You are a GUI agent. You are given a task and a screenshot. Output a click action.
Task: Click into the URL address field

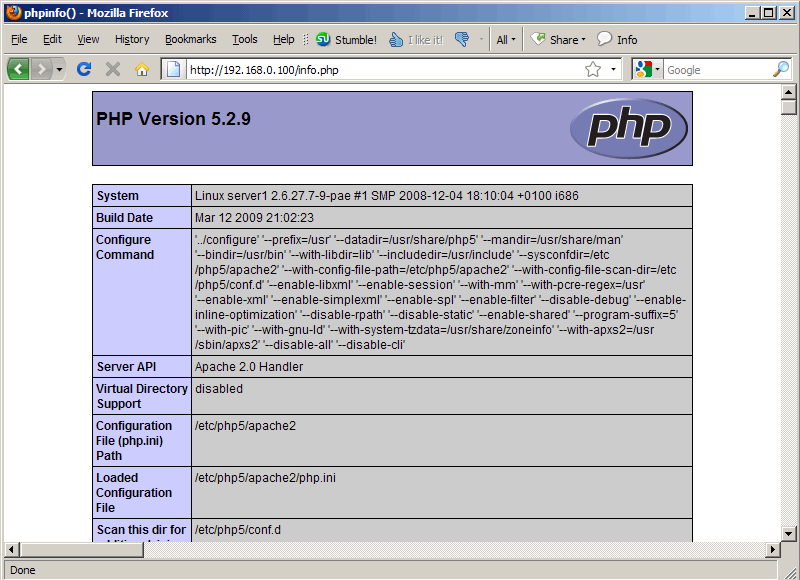[x=383, y=69]
